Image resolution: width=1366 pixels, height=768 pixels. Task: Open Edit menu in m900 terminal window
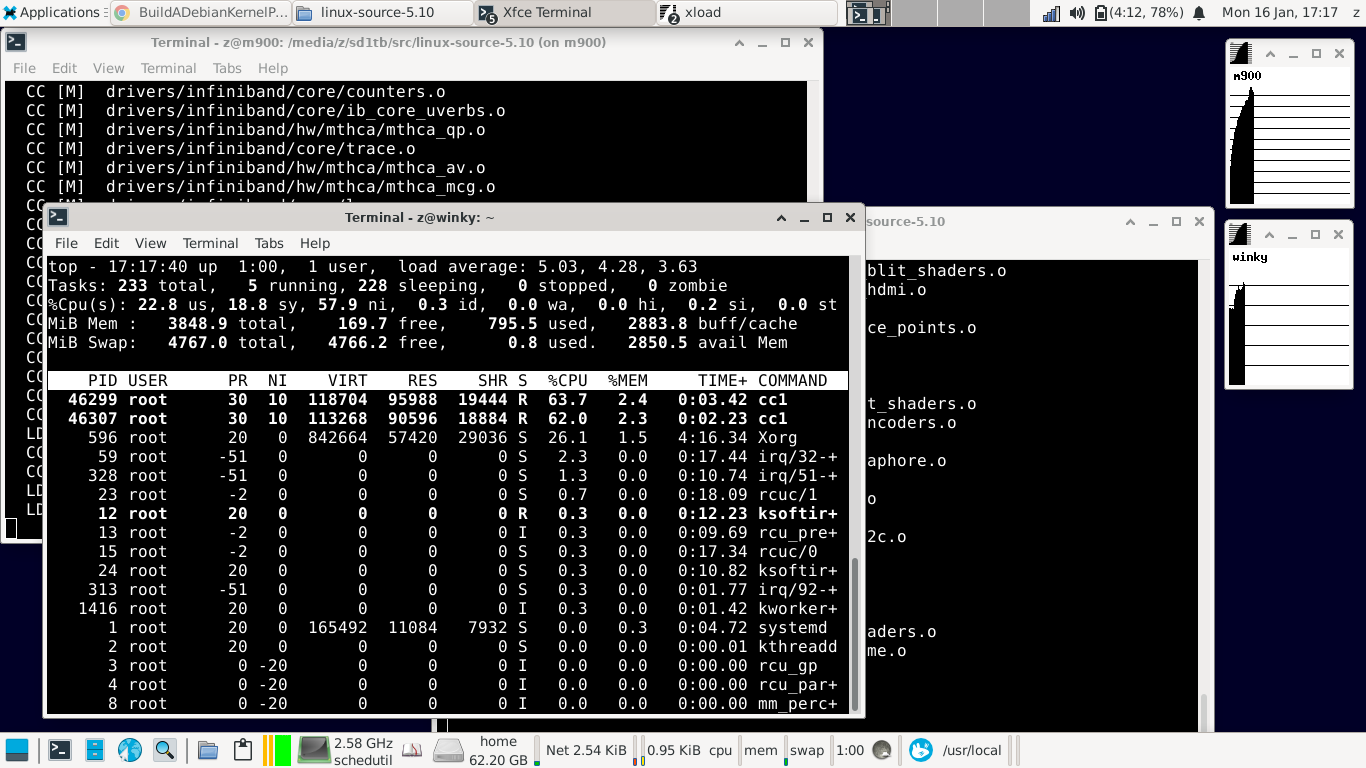point(64,68)
